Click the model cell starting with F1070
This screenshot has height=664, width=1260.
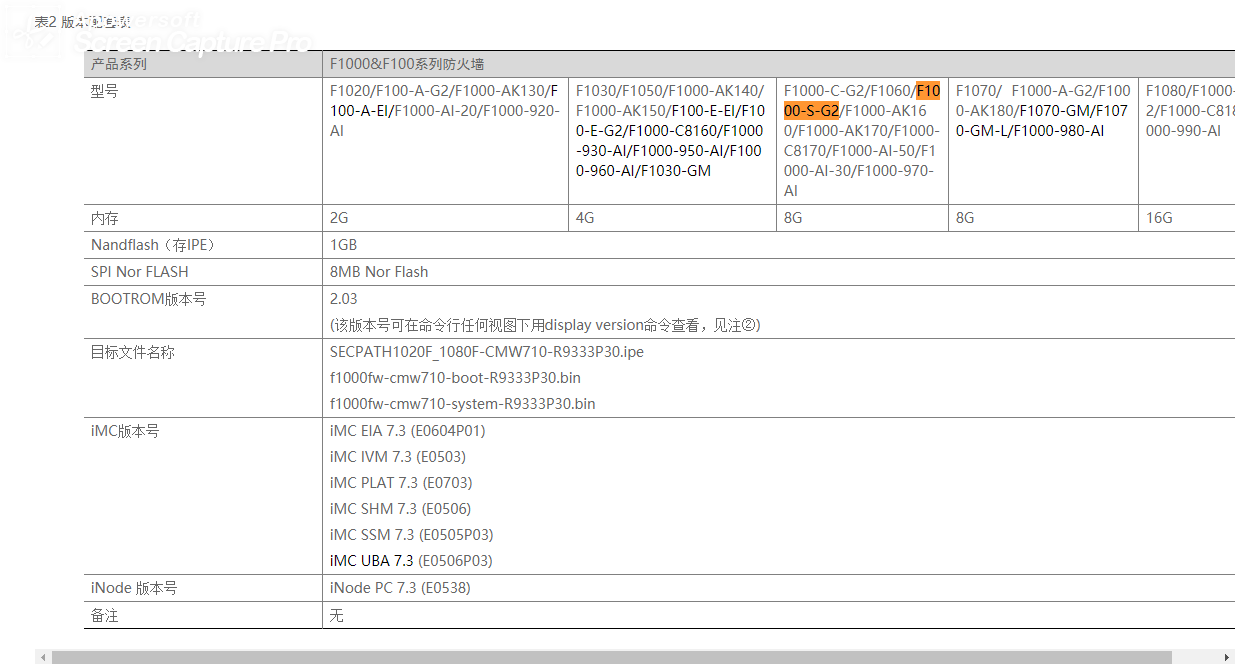pos(1043,141)
